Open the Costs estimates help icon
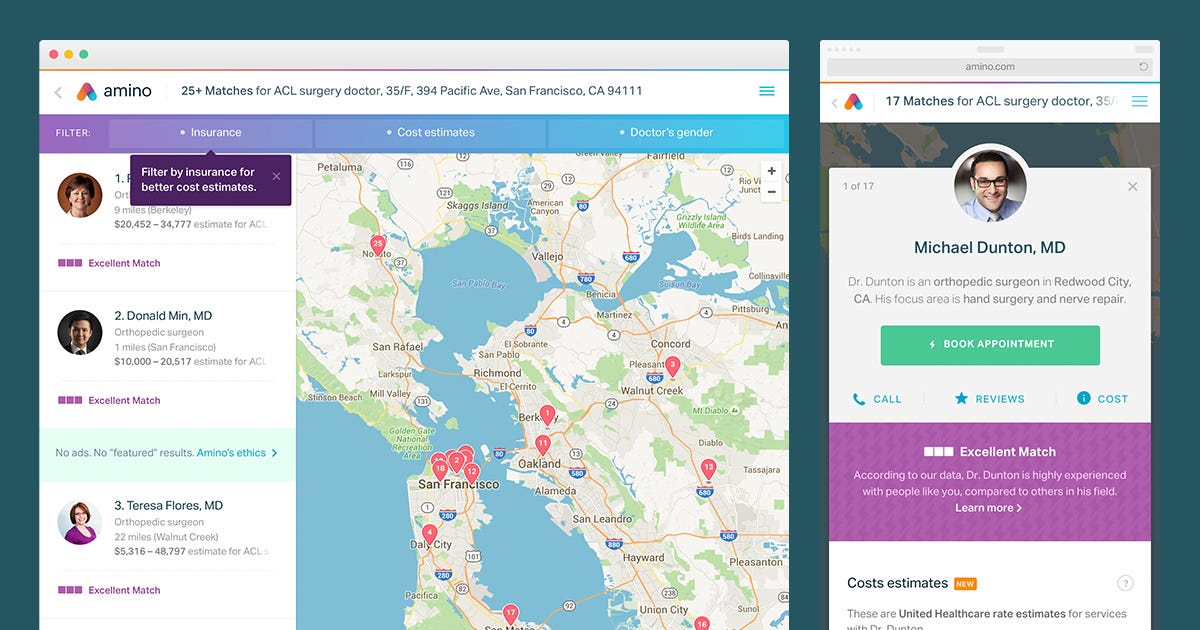This screenshot has height=630, width=1200. 1125,583
